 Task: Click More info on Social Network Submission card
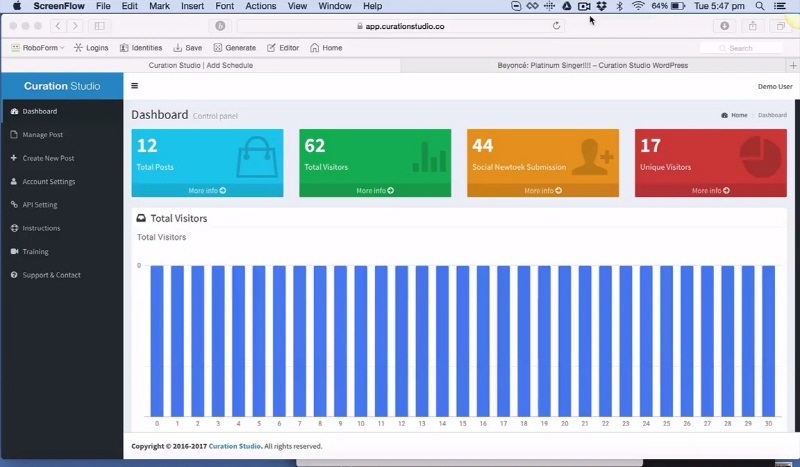tap(543, 190)
